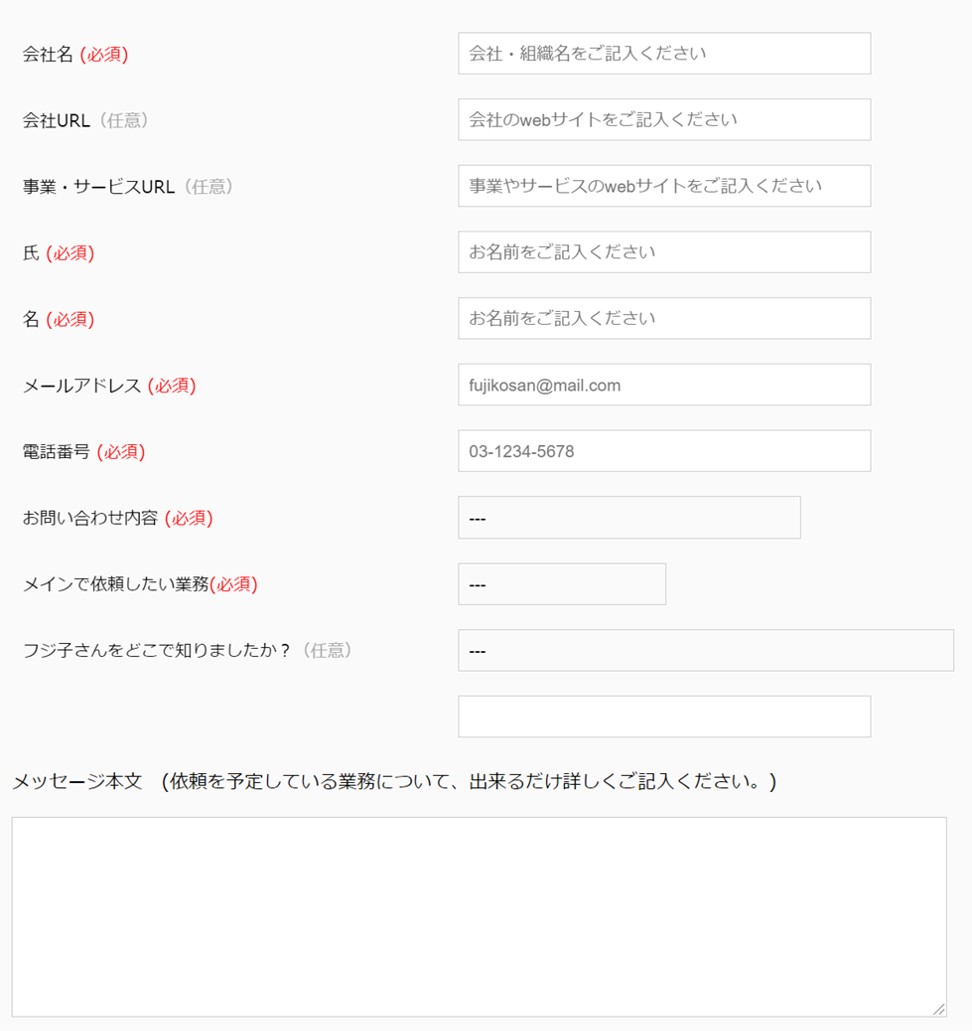This screenshot has height=1031, width=972.
Task: Focus the メールアドレス input field
Action: click(x=664, y=385)
